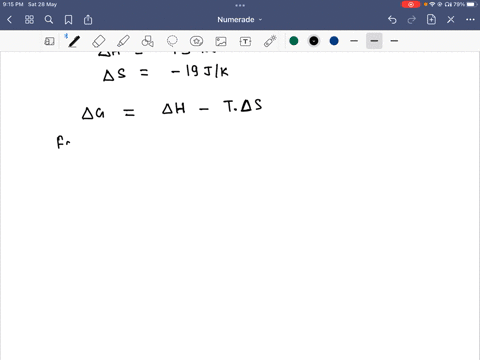Viewport: 480px width, 360px height.
Task: Pick the thinnest stroke width
Action: coord(354,41)
